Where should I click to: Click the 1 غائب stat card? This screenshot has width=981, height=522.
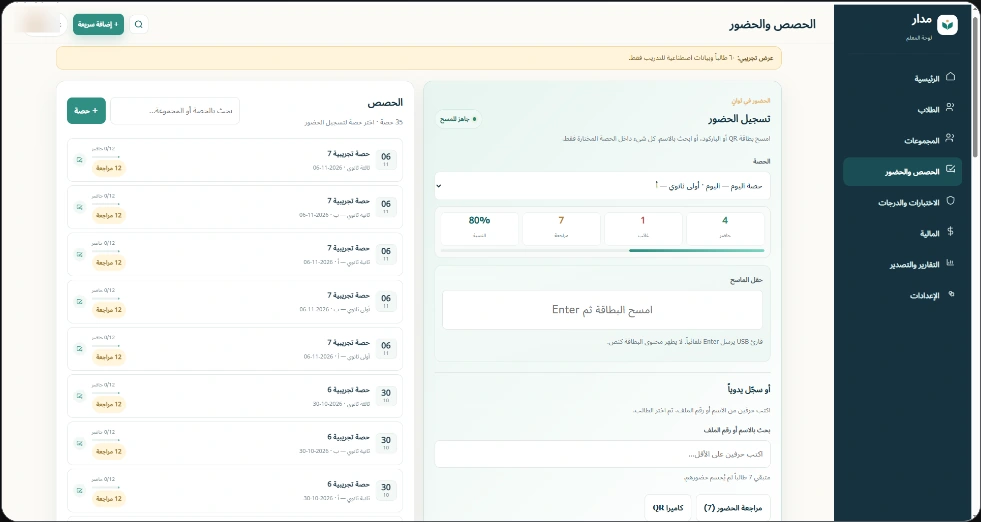(643, 228)
